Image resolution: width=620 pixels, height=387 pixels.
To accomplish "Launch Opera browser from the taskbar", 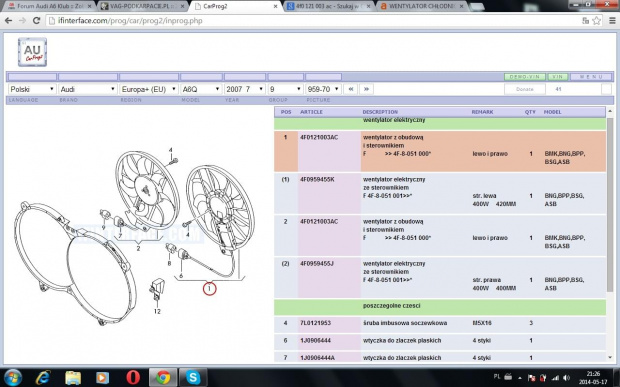I will 133,377.
